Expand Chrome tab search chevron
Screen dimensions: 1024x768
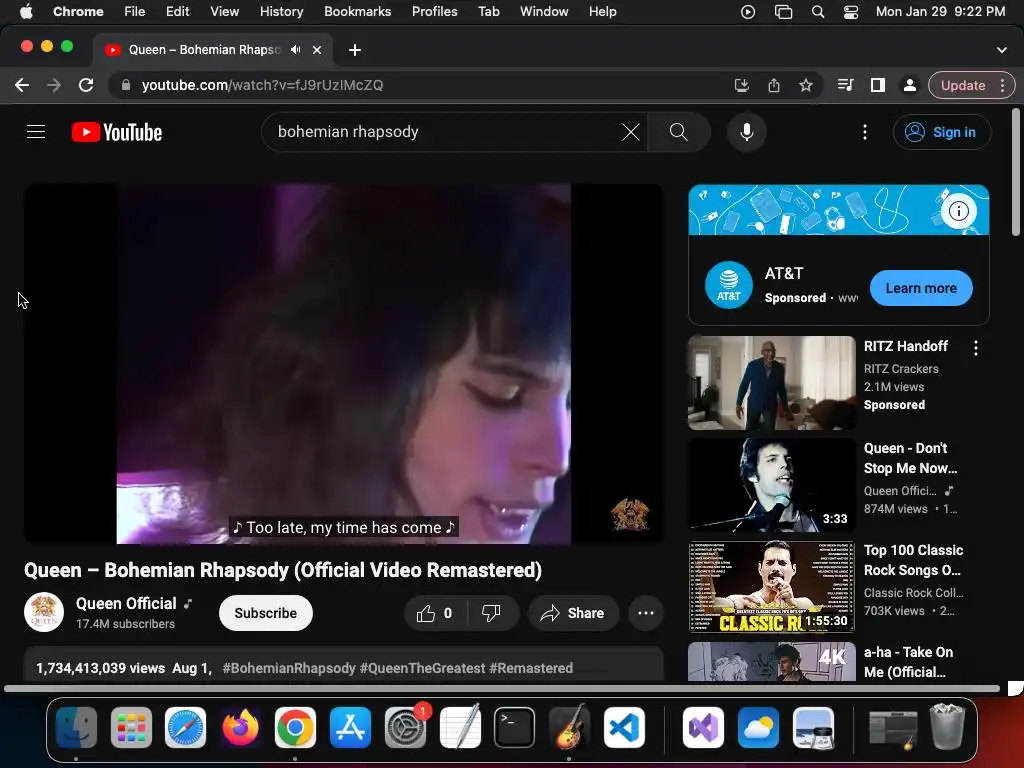coord(1001,50)
